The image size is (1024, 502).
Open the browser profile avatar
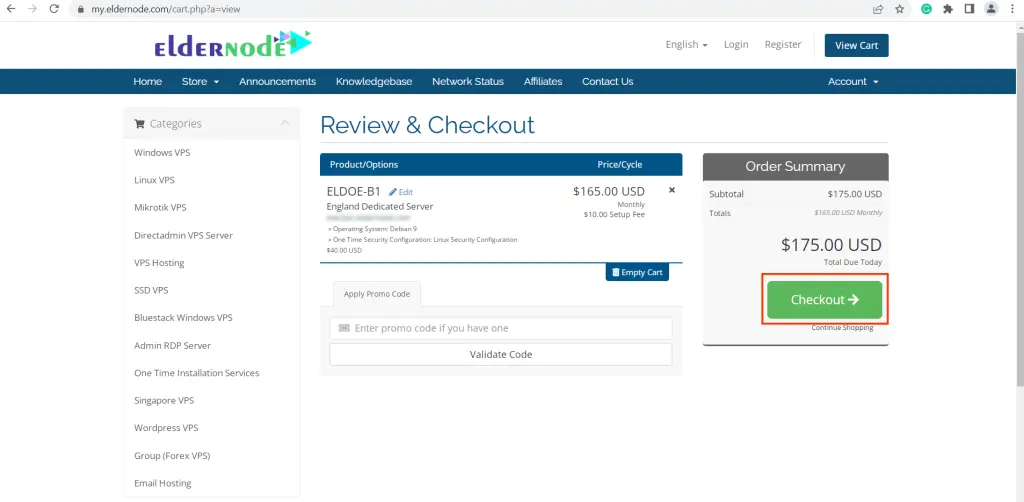tap(991, 9)
